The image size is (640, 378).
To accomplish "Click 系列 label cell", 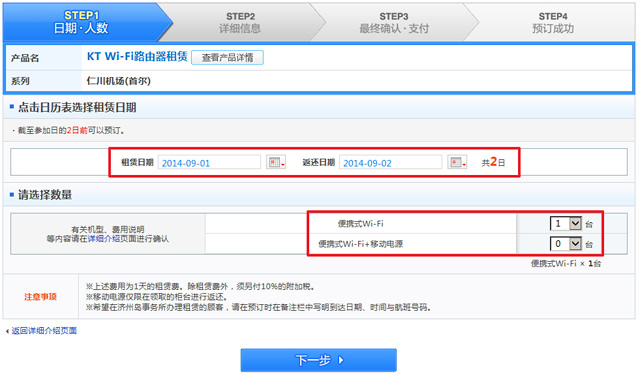I will point(43,81).
